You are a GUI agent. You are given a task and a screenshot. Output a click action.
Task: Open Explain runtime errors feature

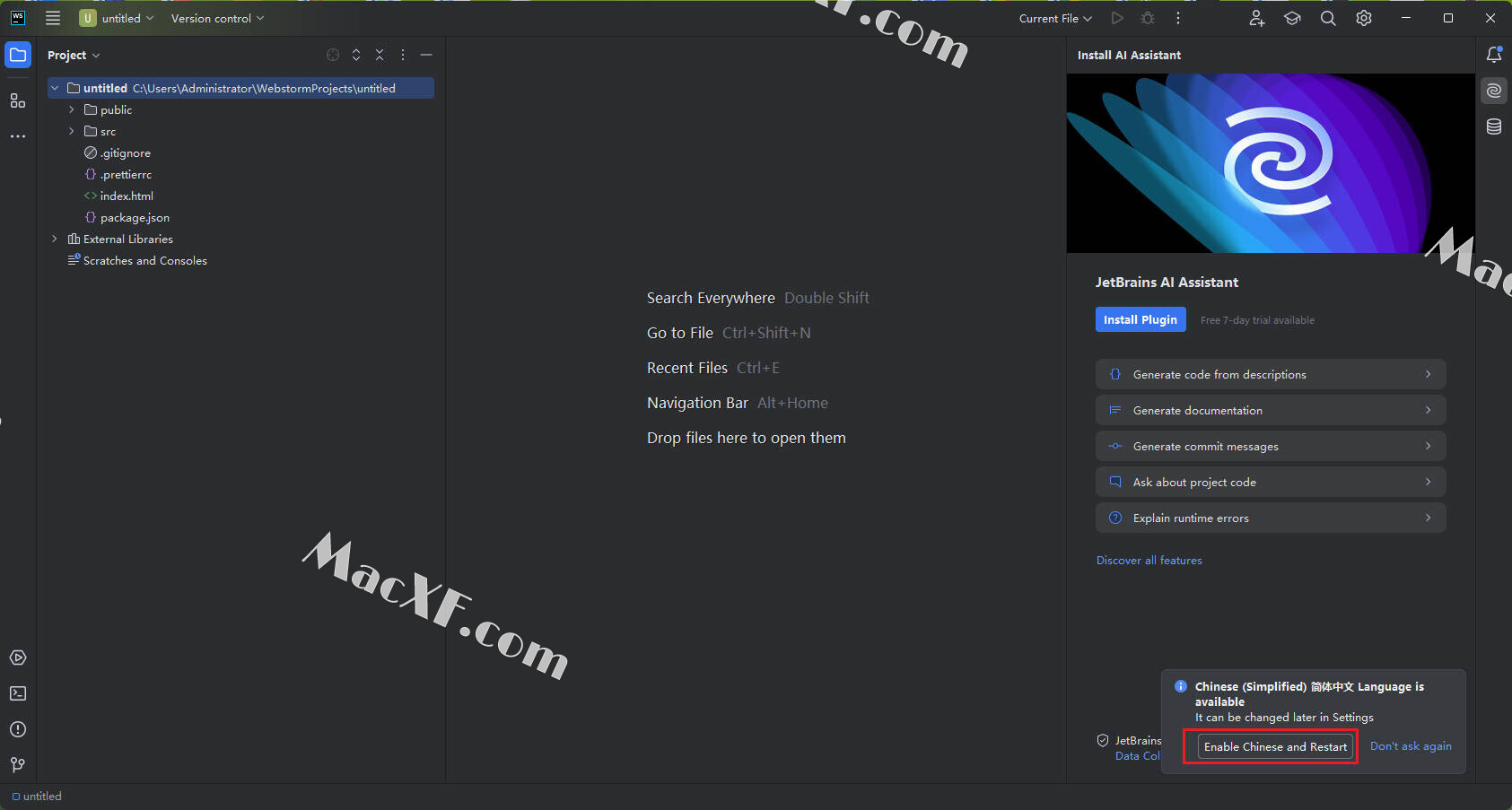coord(1271,518)
